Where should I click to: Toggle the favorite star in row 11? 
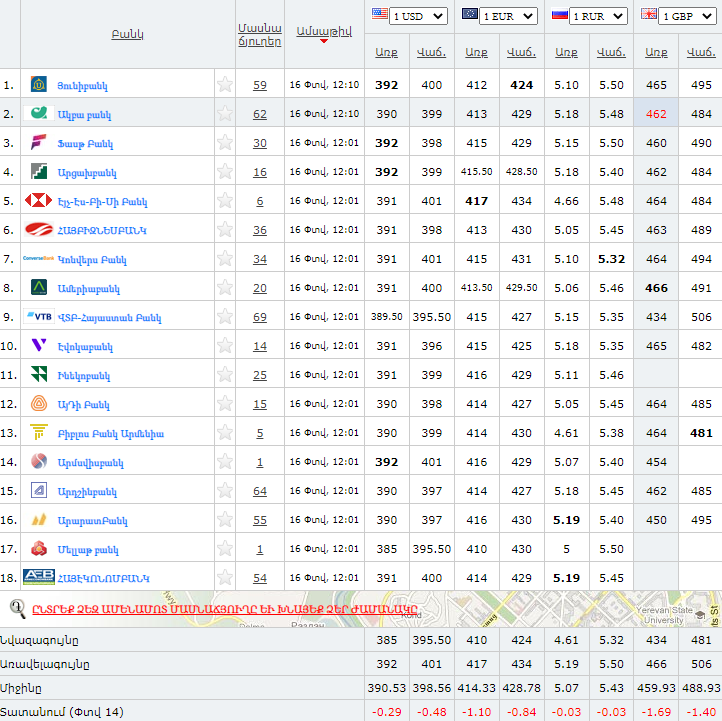pyautogui.click(x=225, y=374)
